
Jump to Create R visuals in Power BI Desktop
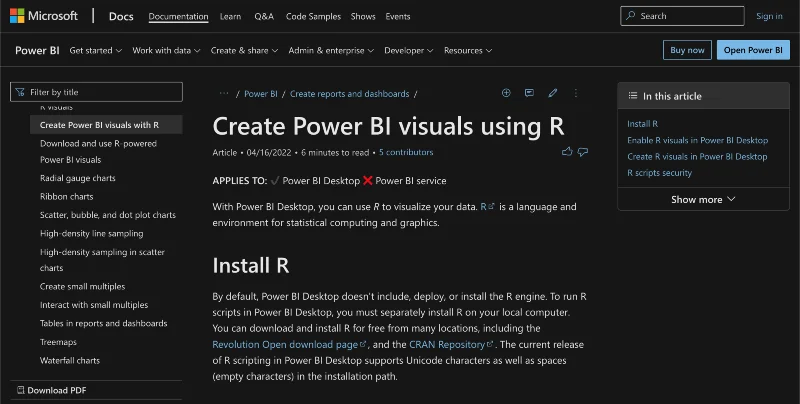pos(697,157)
